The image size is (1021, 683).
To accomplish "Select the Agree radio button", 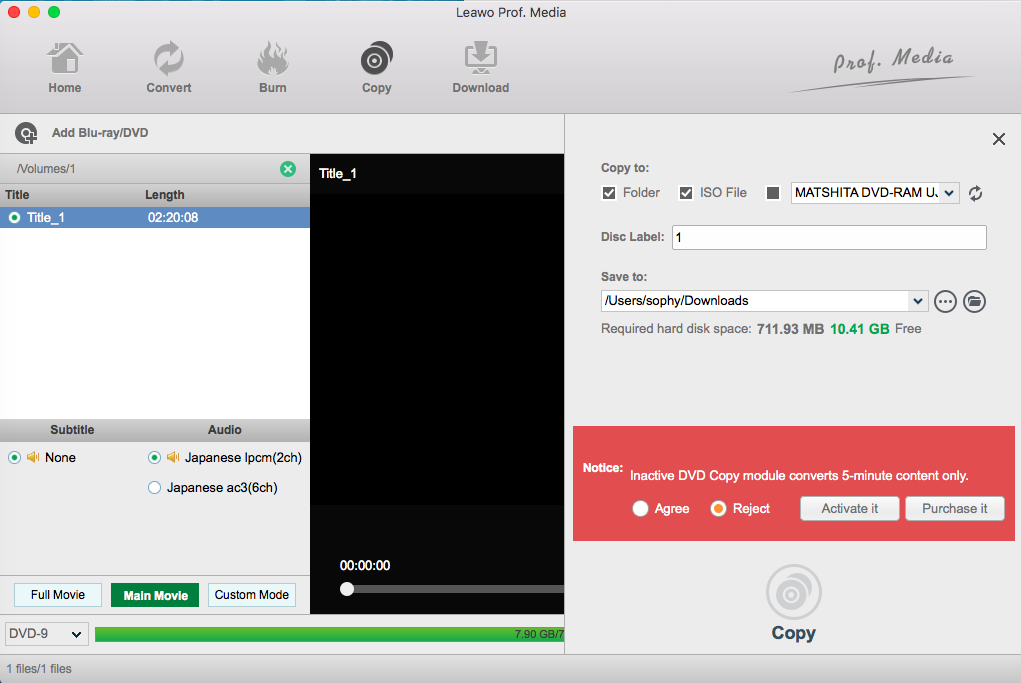I will point(640,509).
